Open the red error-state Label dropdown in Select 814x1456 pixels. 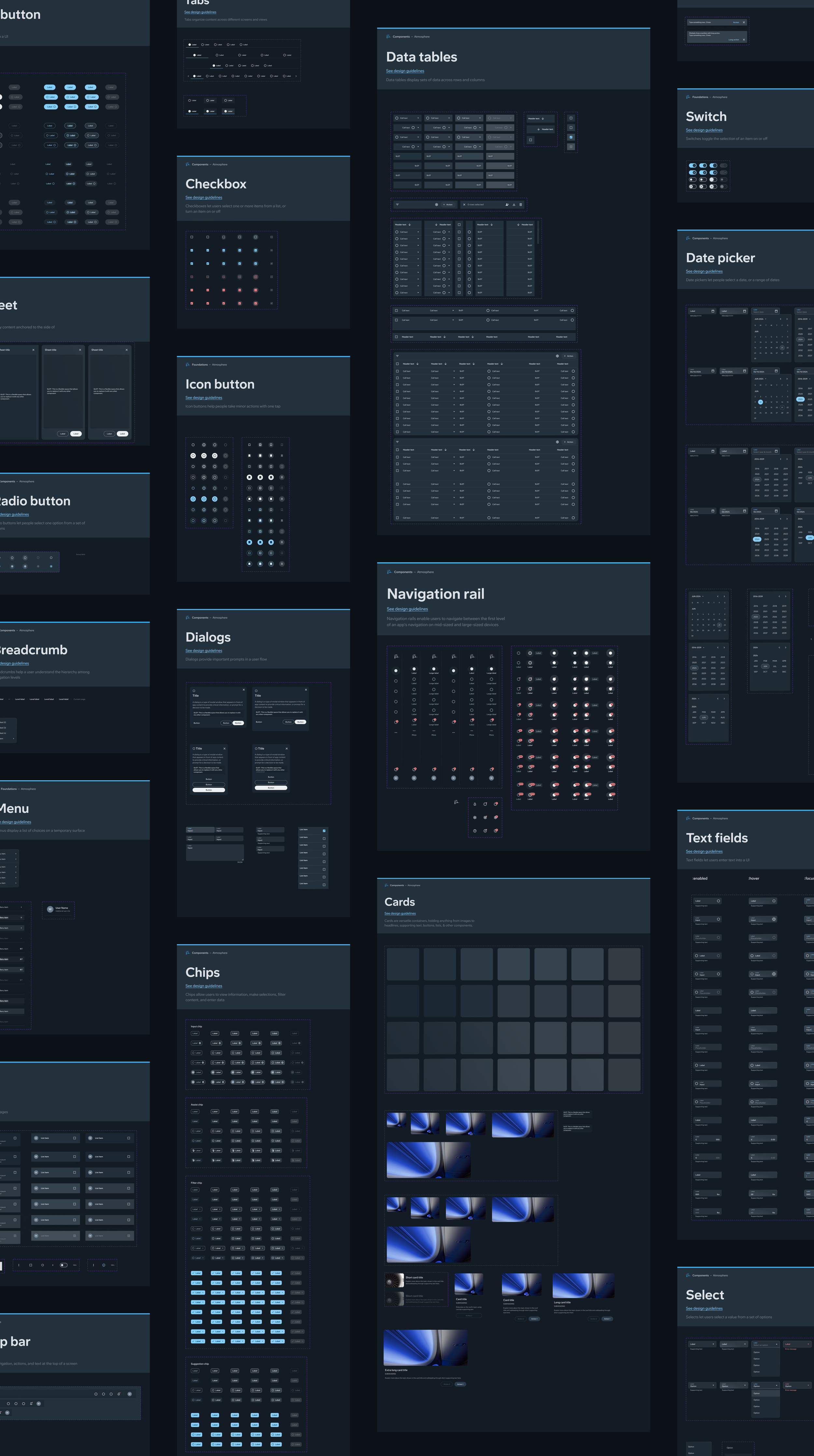[x=798, y=1344]
